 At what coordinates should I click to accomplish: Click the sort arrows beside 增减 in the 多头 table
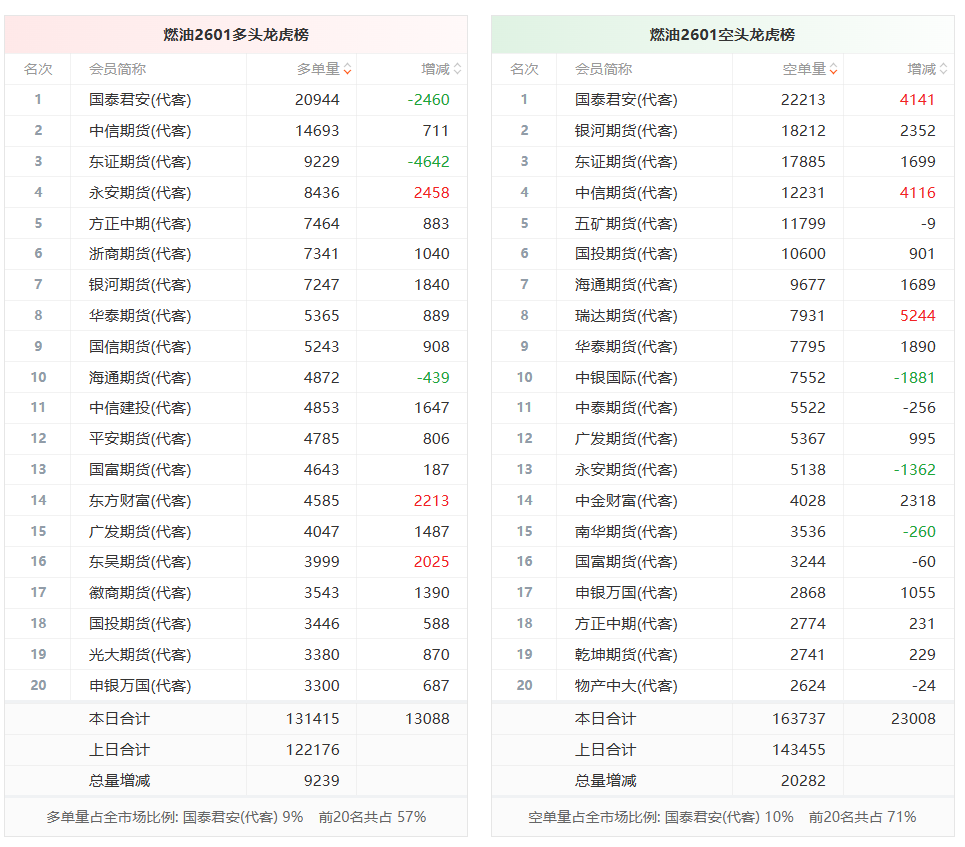point(457,70)
